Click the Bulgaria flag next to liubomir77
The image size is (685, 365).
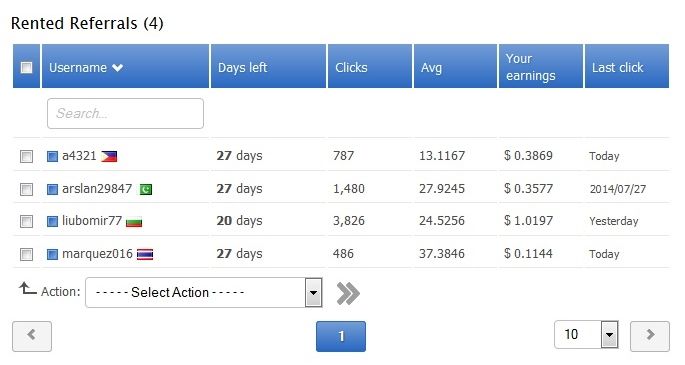[x=134, y=222]
